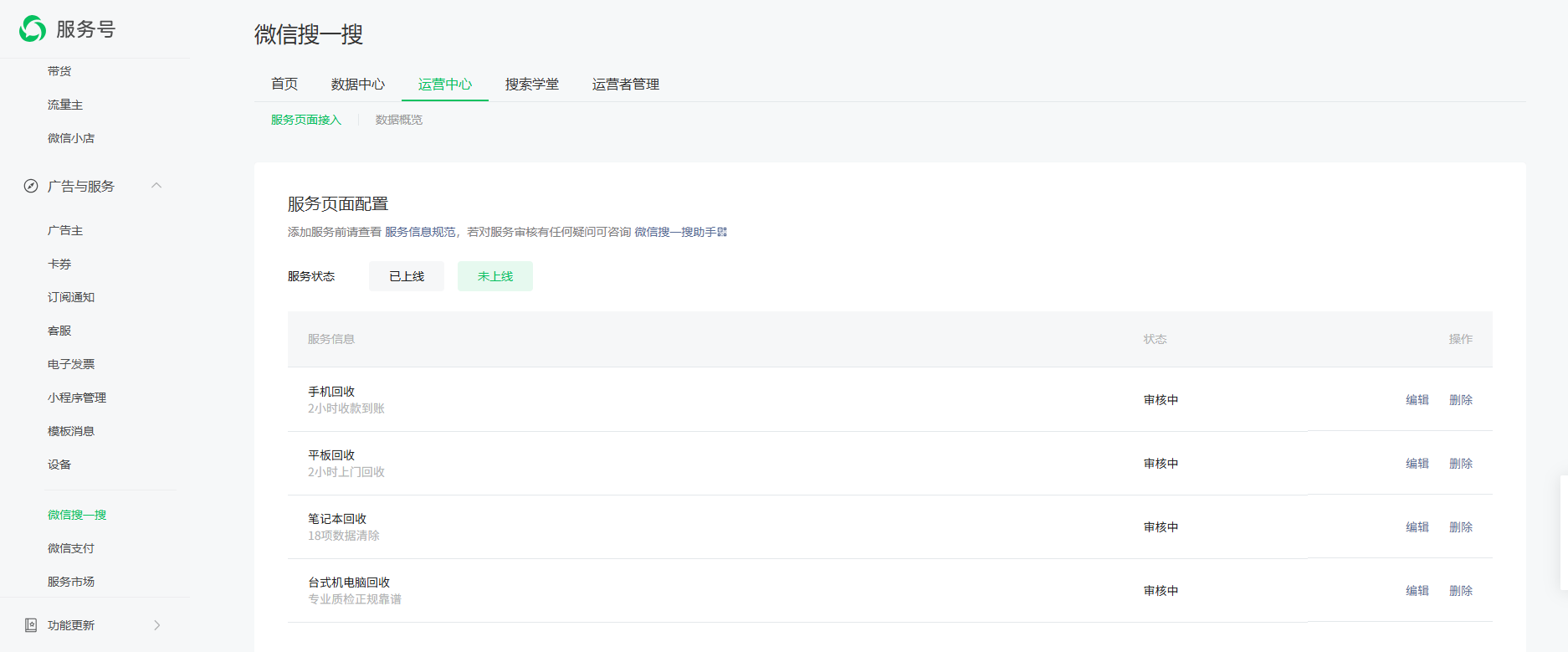The height and width of the screenshot is (652, 1568).
Task: Click 审核中 status in 手机回收 row
Action: (x=1161, y=400)
